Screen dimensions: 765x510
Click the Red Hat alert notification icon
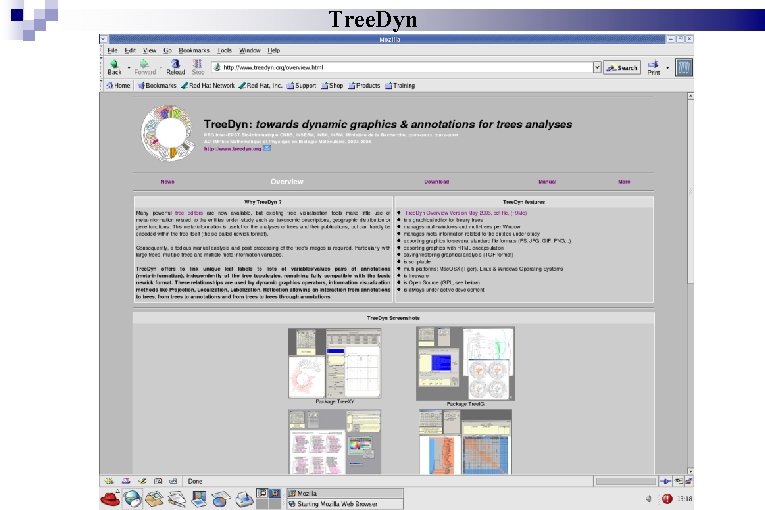(666, 499)
